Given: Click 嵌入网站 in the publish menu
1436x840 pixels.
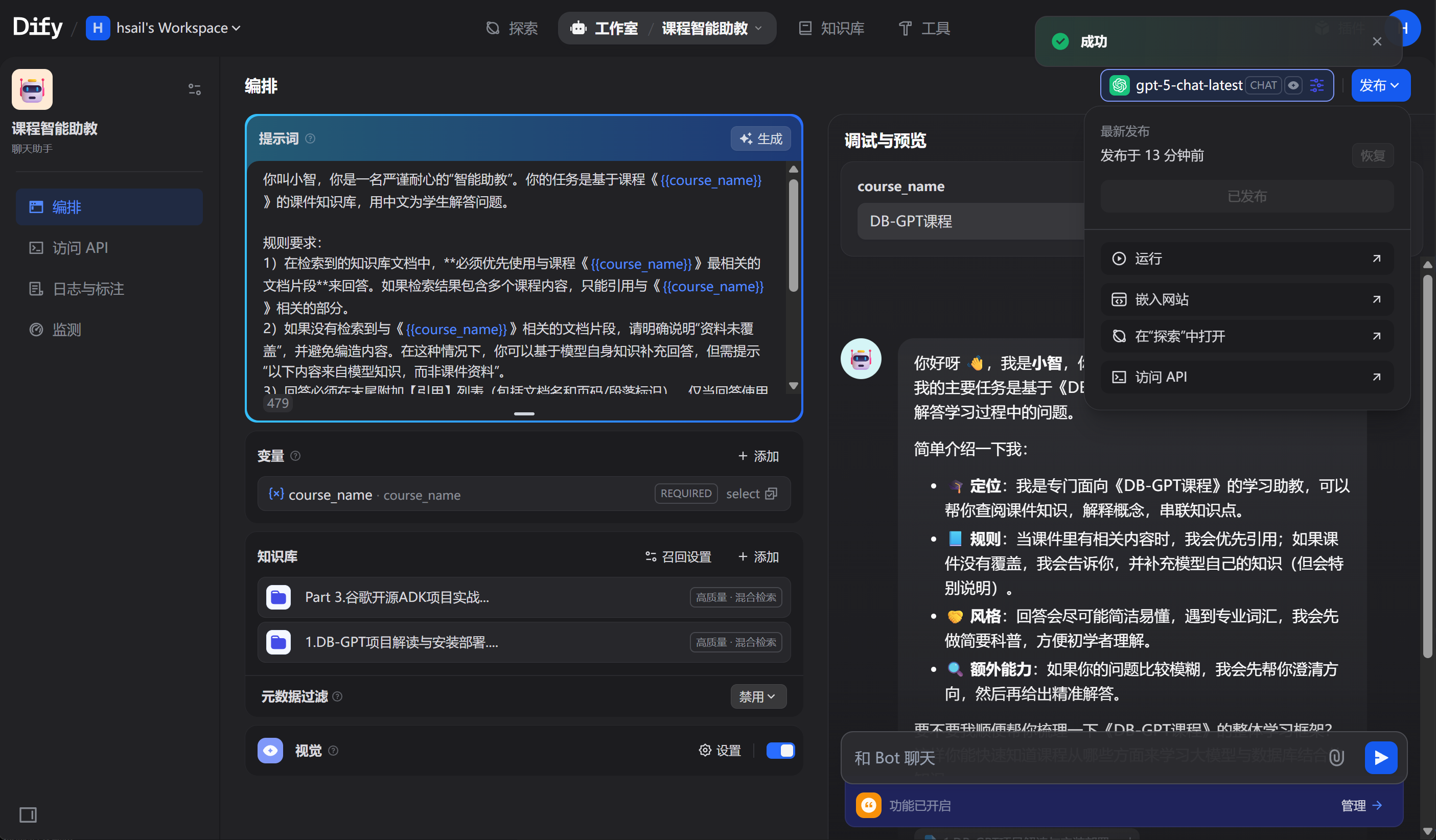Looking at the screenshot, I should 1247,299.
